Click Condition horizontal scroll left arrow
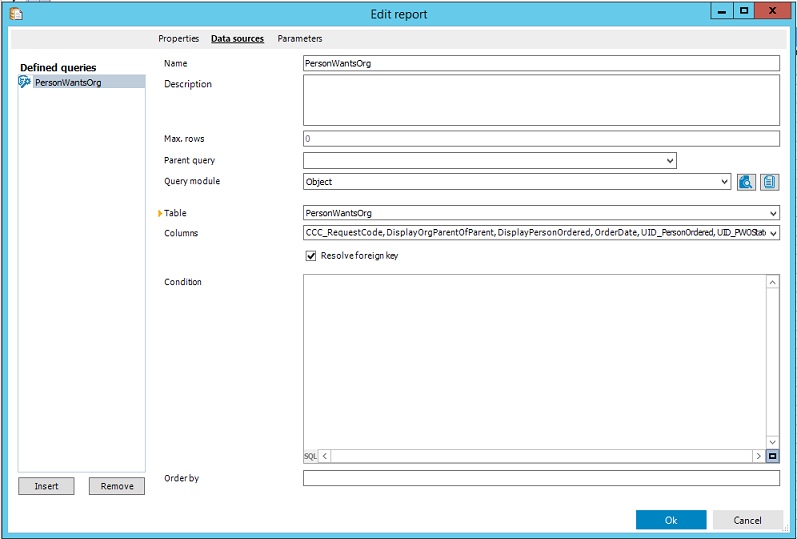 [x=324, y=456]
